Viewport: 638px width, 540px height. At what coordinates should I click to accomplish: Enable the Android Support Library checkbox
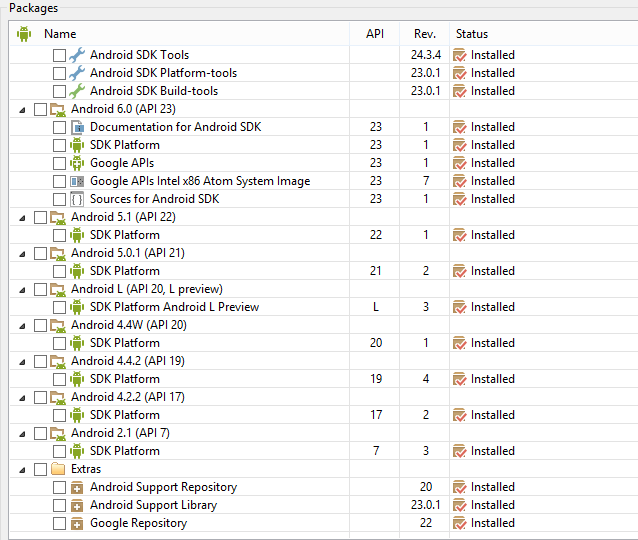coord(59,505)
